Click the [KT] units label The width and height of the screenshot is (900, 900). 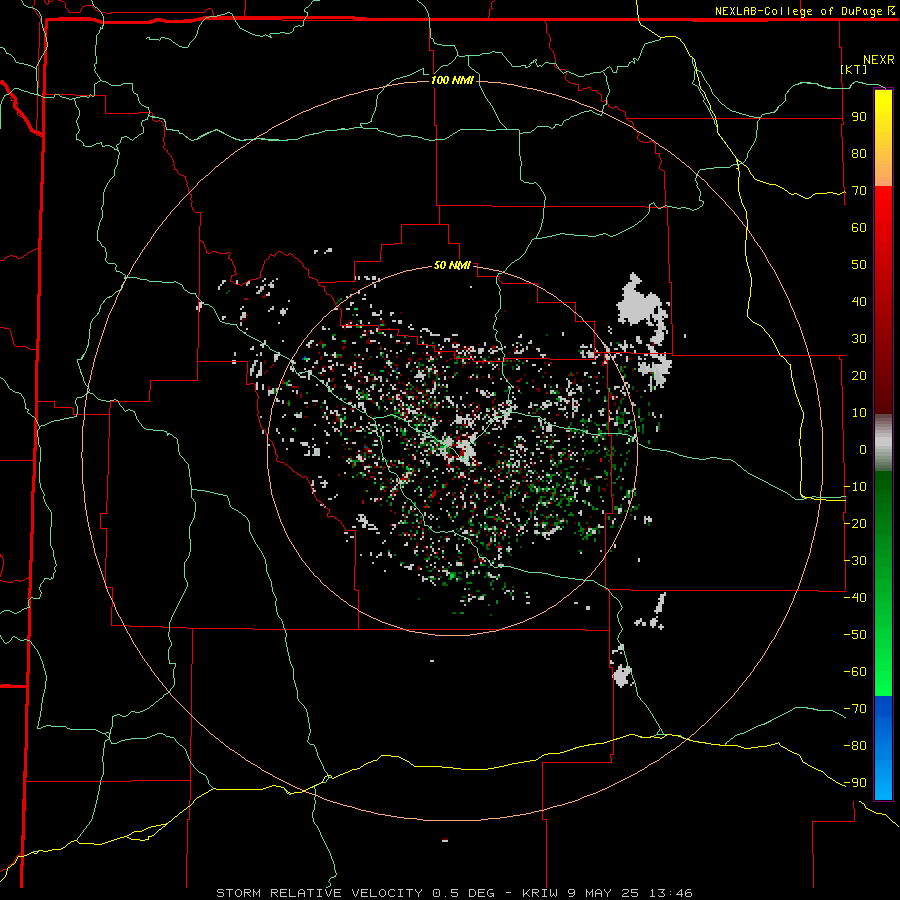tap(853, 69)
